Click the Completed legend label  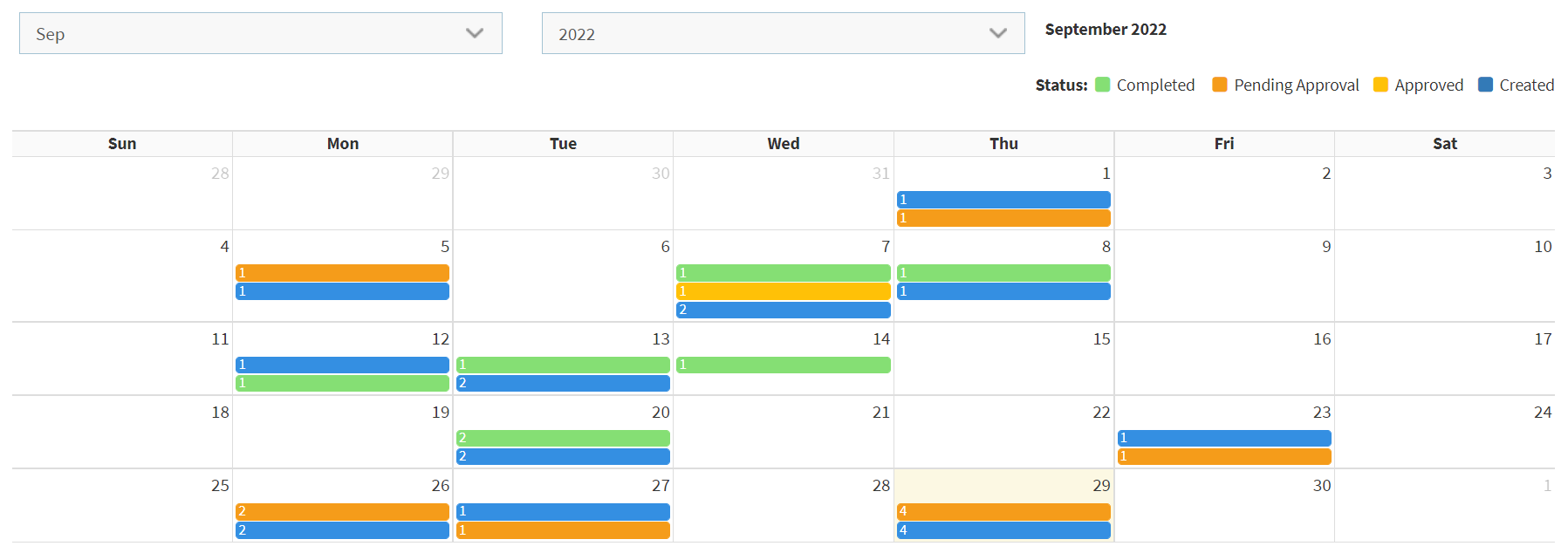point(1155,85)
